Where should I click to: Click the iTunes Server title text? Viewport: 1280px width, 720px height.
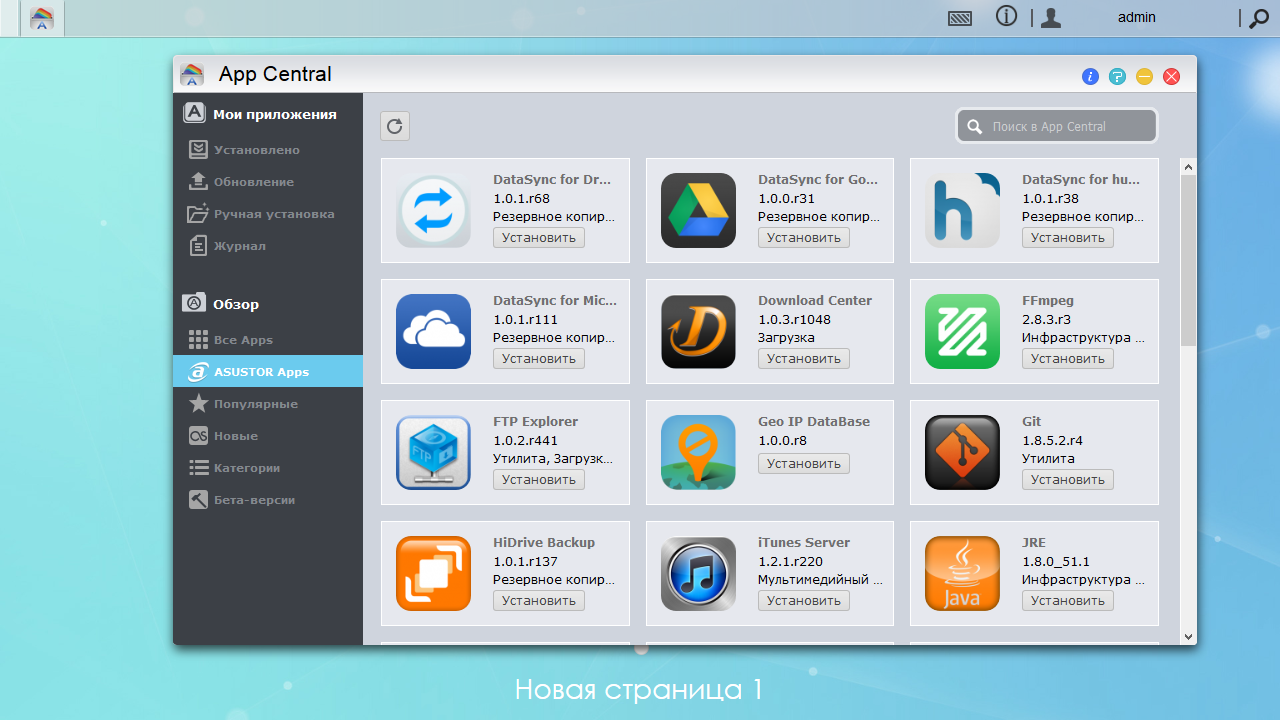(804, 542)
